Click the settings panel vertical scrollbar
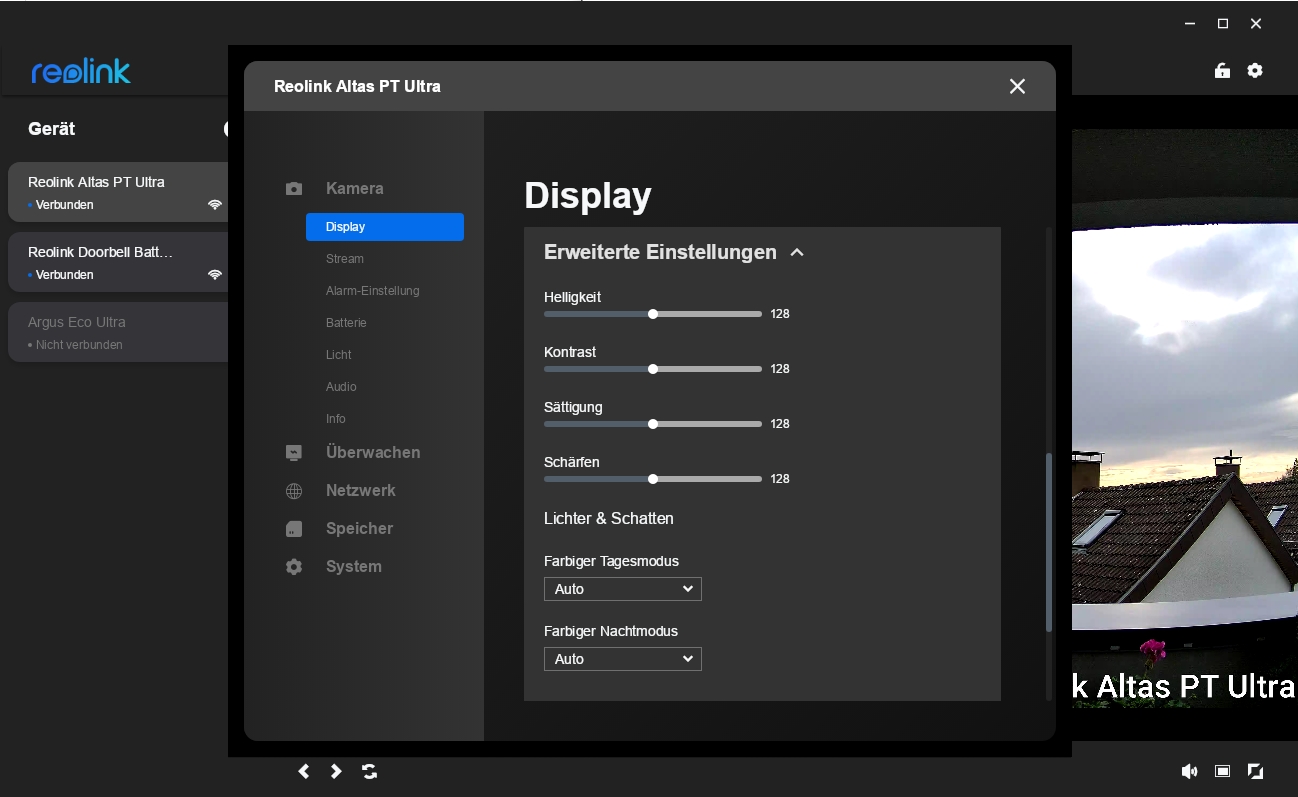This screenshot has width=1298, height=797. [1048, 542]
